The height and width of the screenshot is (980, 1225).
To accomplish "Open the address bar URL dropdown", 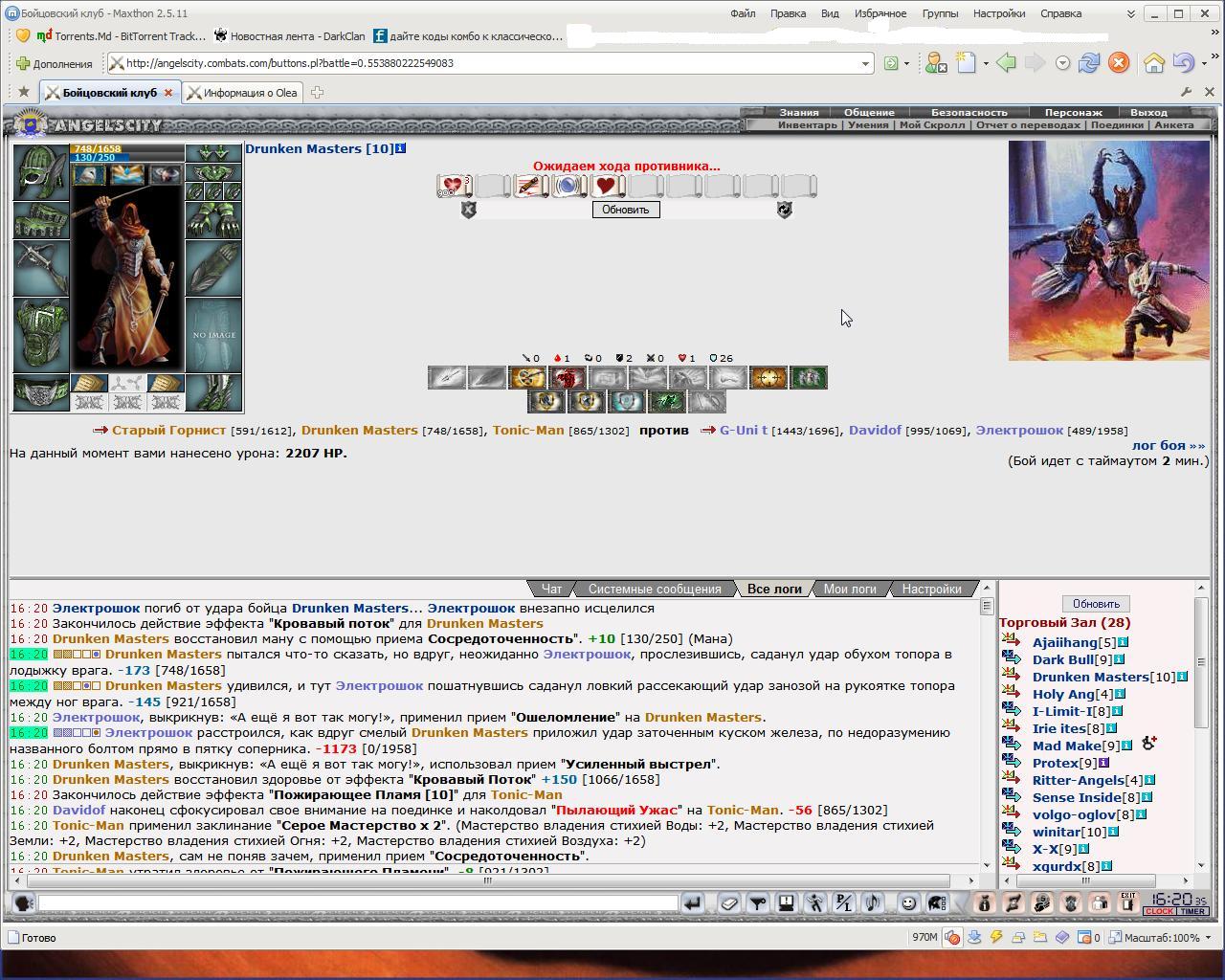I will point(865,63).
